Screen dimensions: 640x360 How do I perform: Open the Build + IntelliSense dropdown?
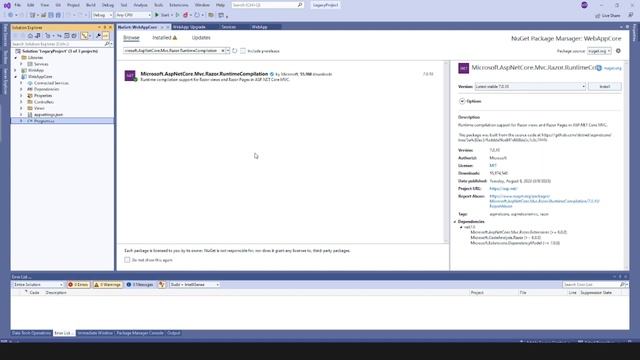(194, 284)
